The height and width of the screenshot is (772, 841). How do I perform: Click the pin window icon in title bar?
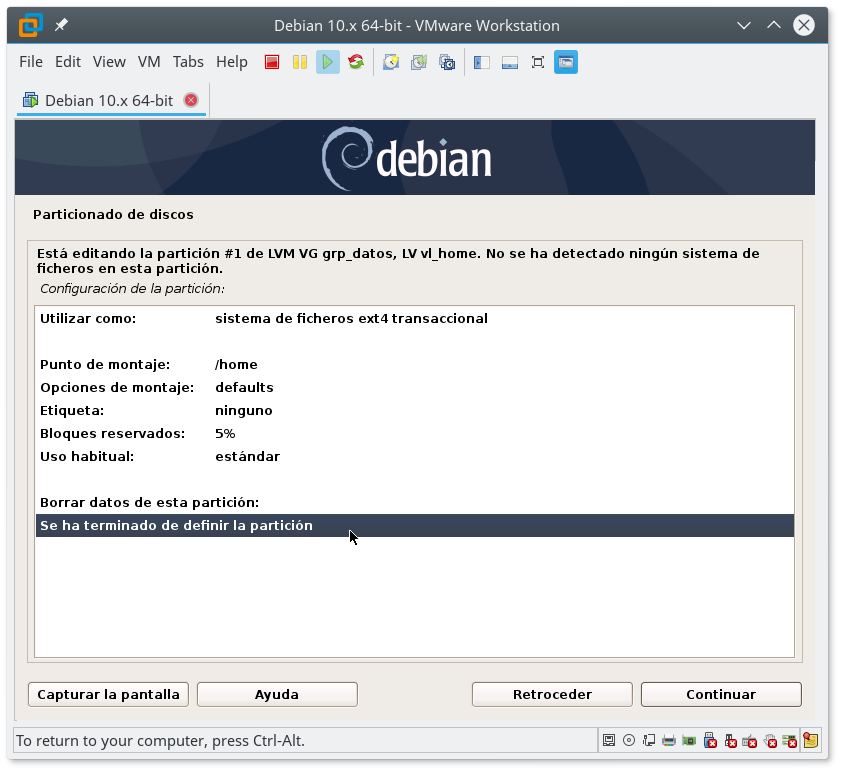(61, 25)
